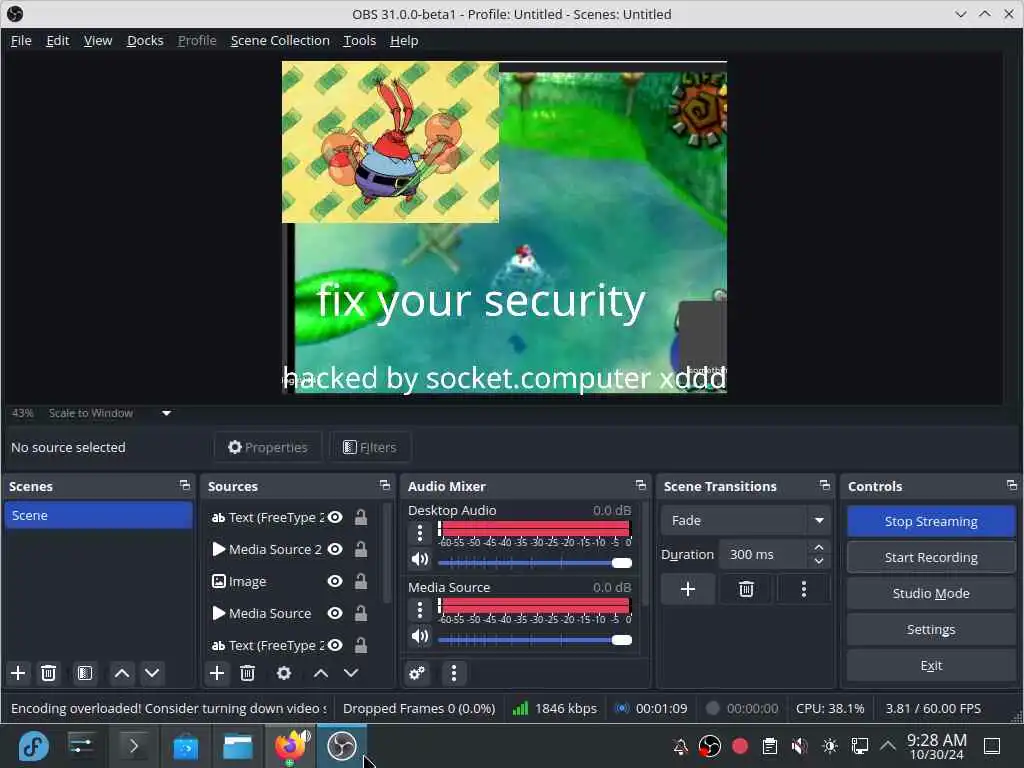Move scene up arrow in Scenes dock
This screenshot has height=768, width=1024.
(121, 673)
